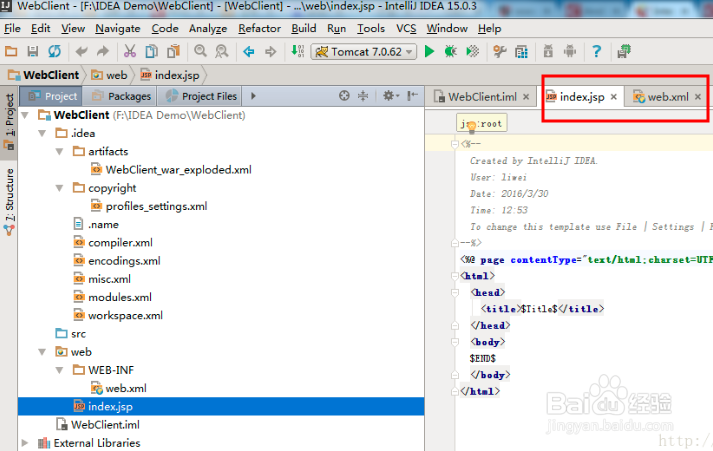Close the web.xml tab
713x451 pixels.
point(698,97)
